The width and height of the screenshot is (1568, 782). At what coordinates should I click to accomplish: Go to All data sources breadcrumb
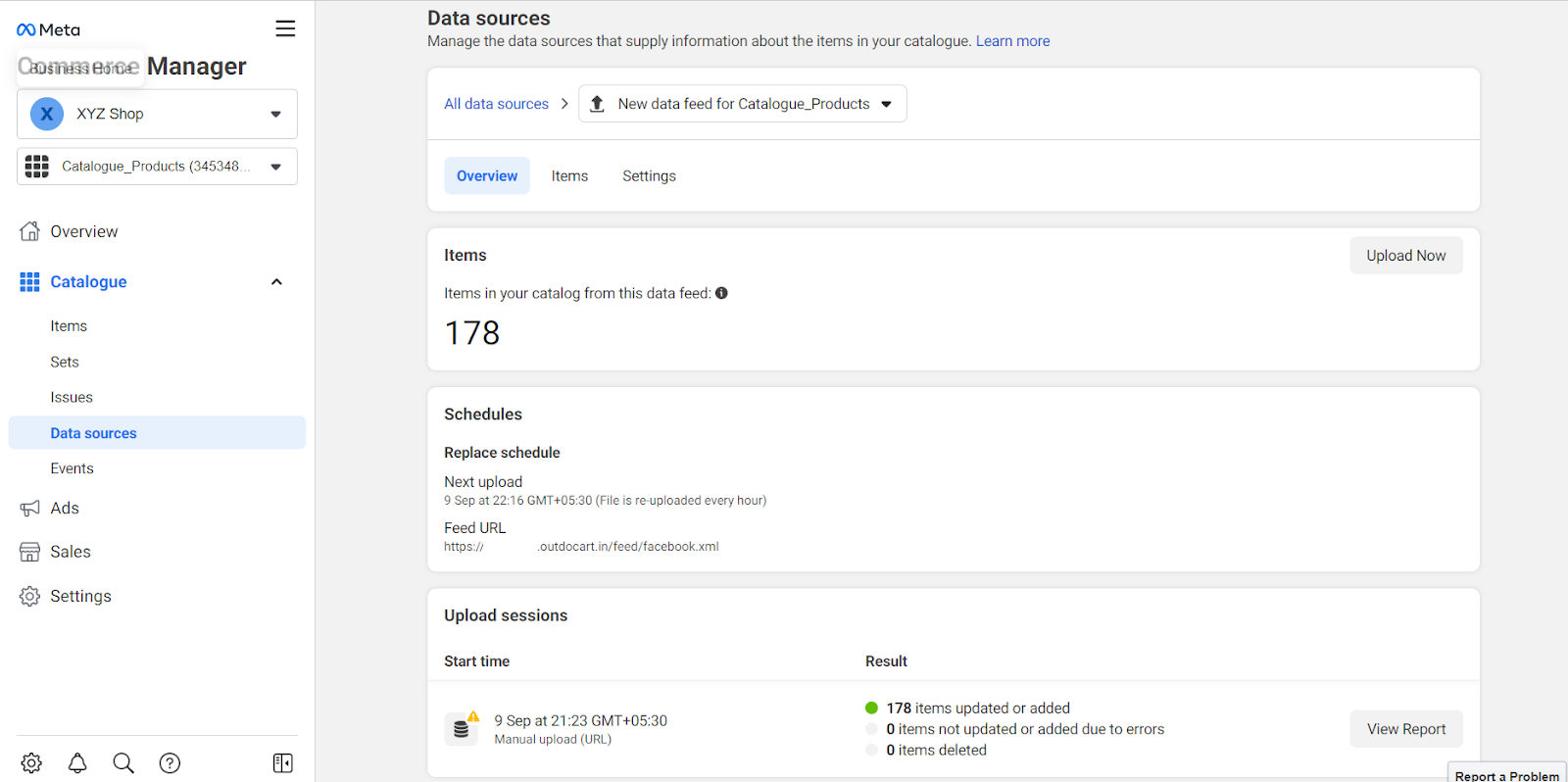496,104
